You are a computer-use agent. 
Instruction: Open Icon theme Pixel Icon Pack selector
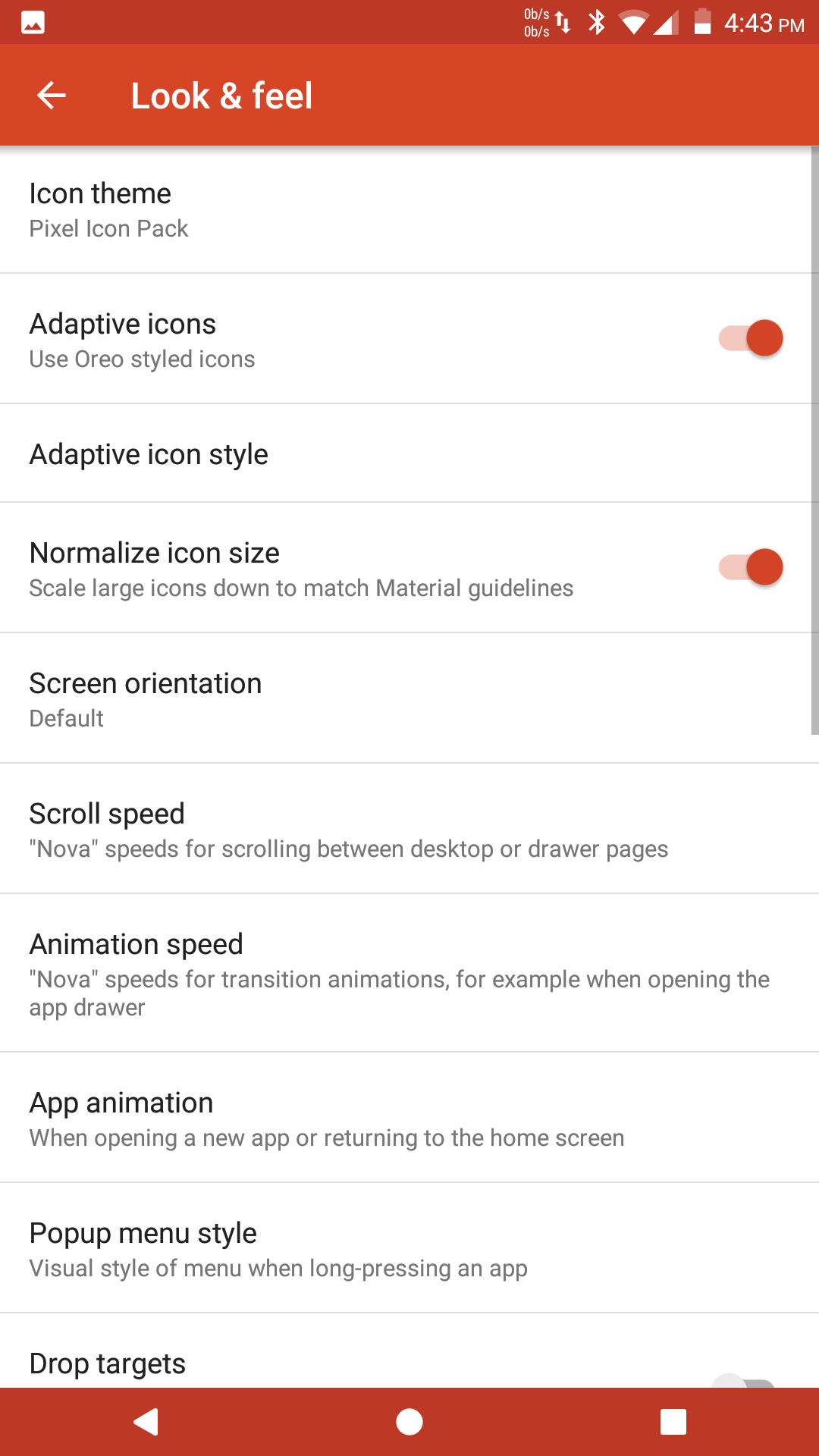click(x=409, y=209)
